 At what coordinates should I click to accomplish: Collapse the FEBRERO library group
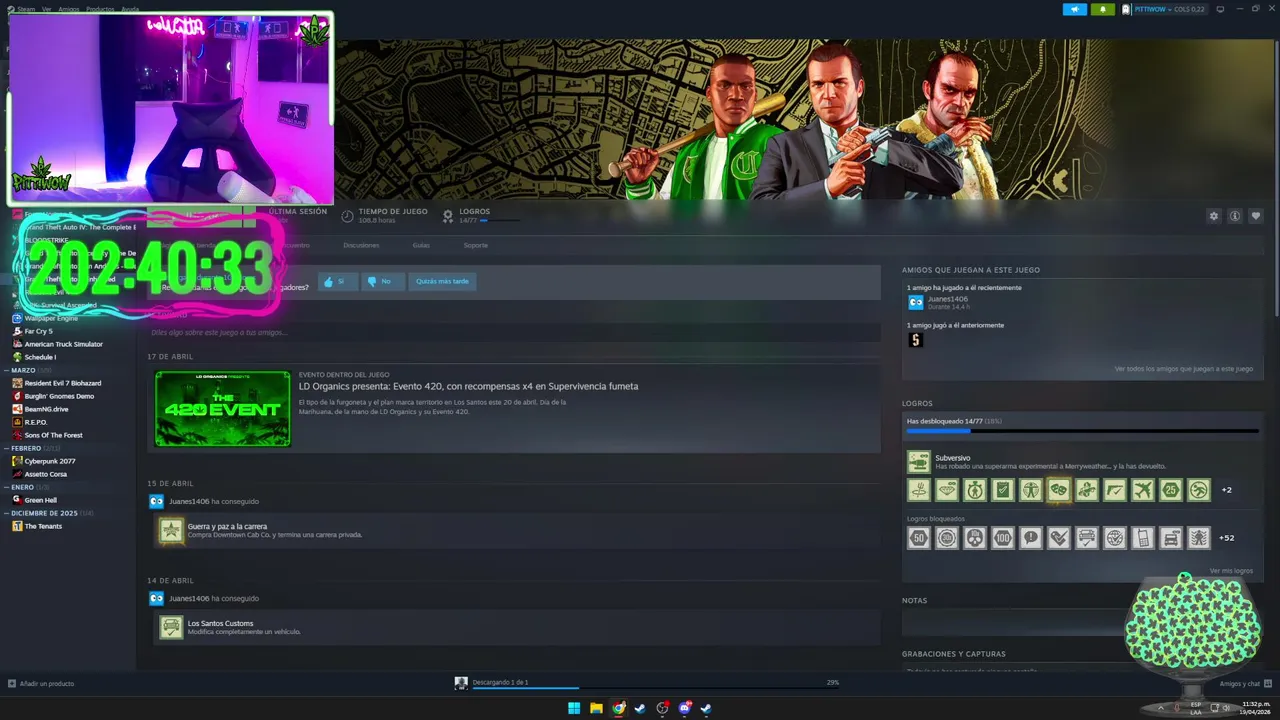[26, 448]
